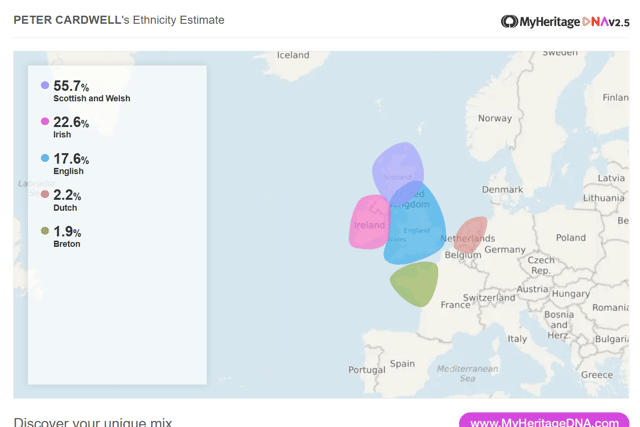Select the 17.6% English entry

[65, 164]
